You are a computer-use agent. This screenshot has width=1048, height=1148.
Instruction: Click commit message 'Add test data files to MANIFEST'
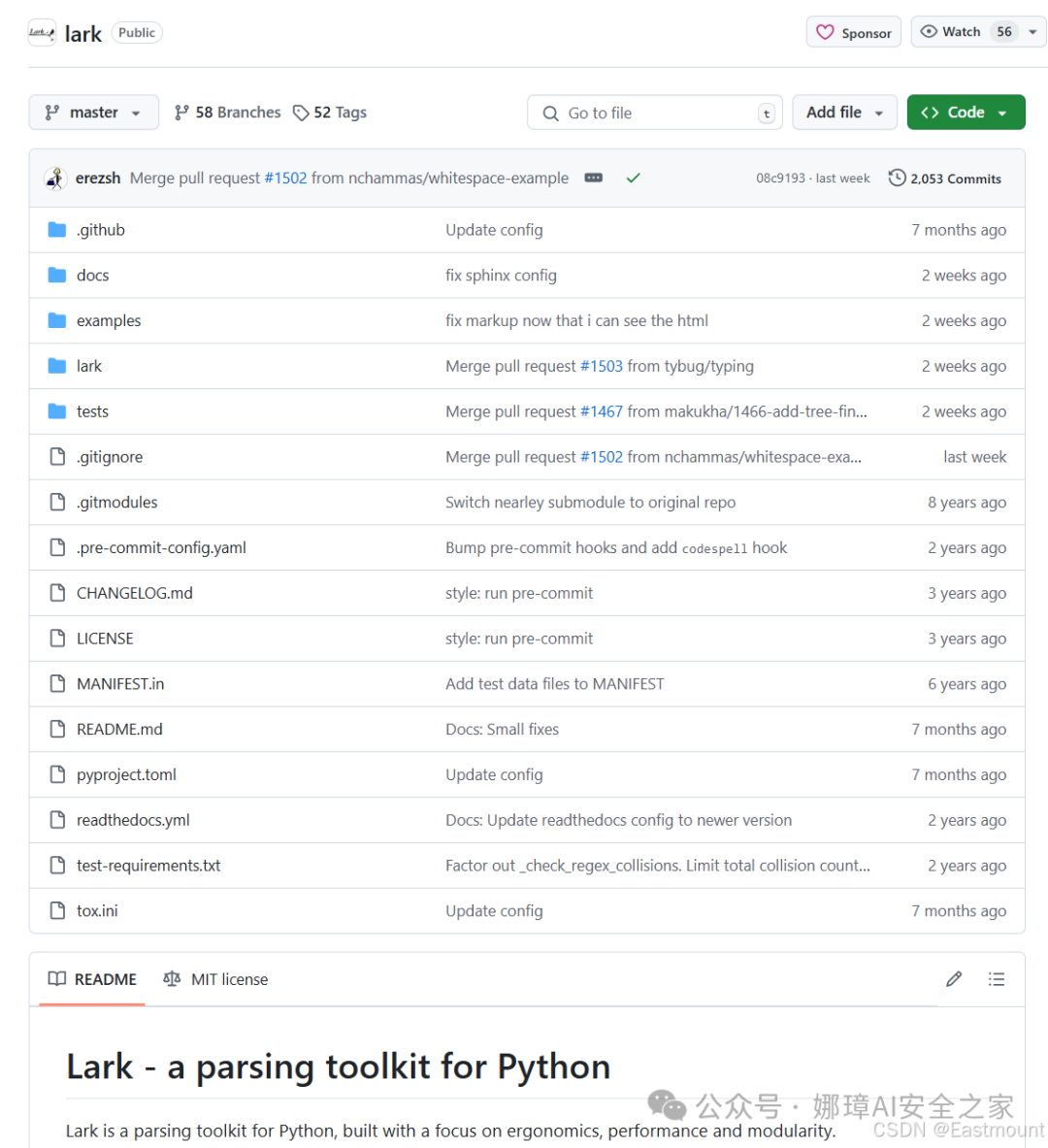point(554,684)
